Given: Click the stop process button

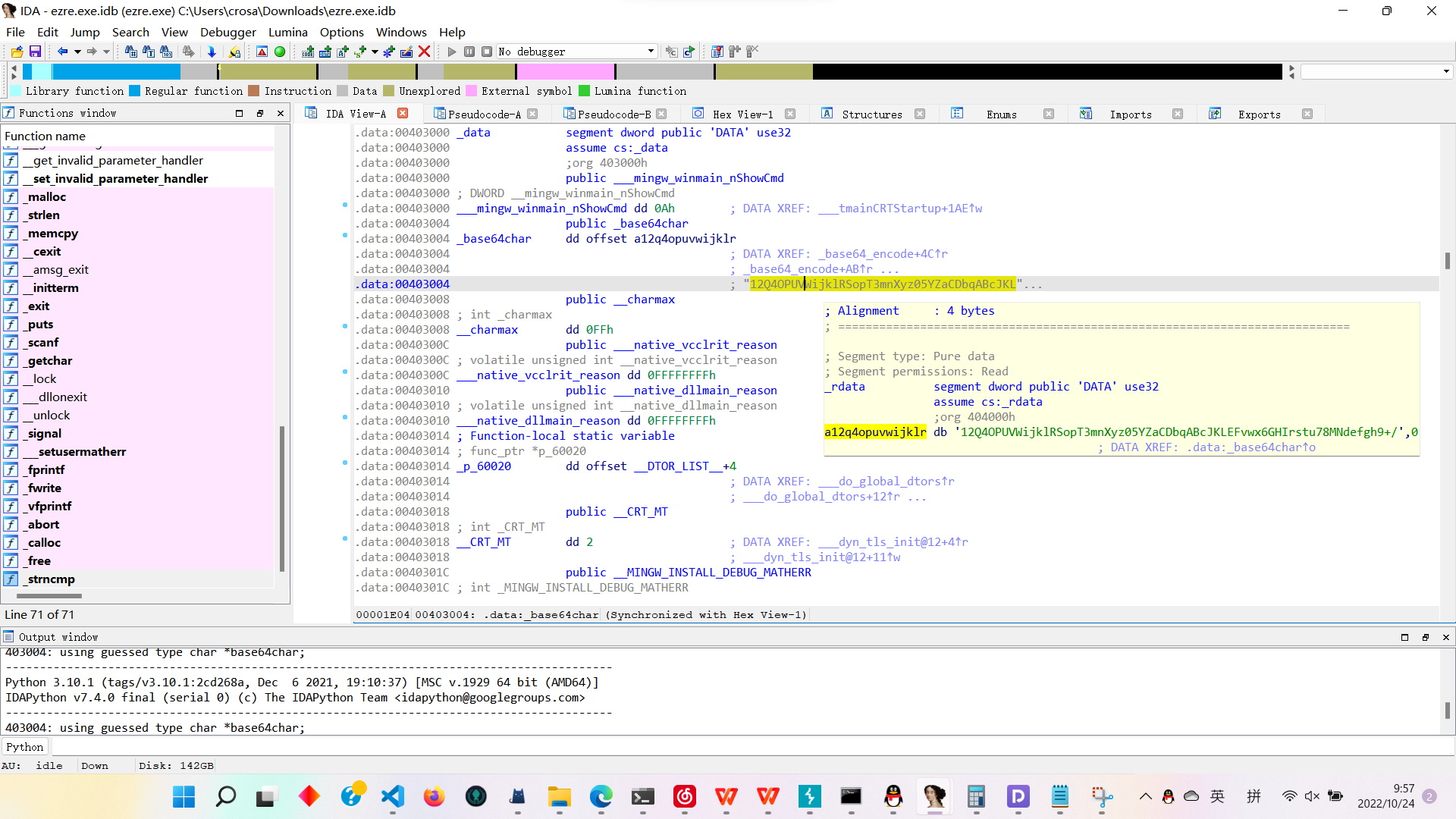Looking at the screenshot, I should pyautogui.click(x=487, y=52).
